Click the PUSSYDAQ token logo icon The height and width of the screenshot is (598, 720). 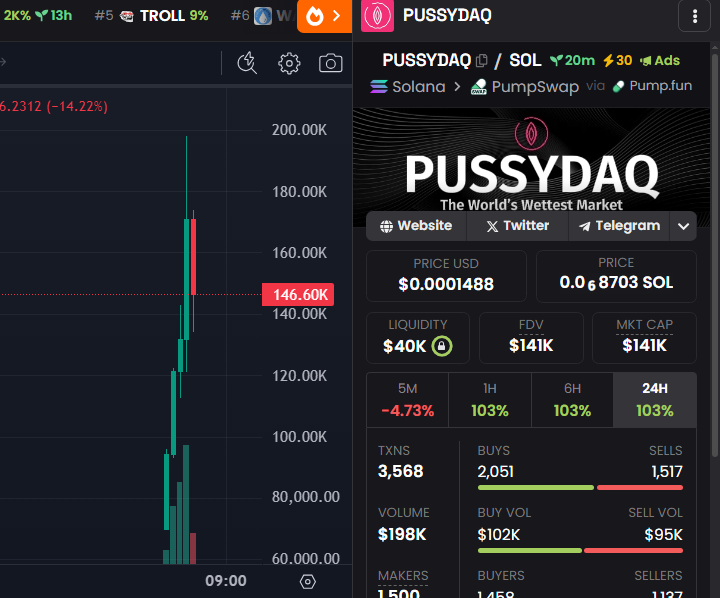tap(377, 16)
